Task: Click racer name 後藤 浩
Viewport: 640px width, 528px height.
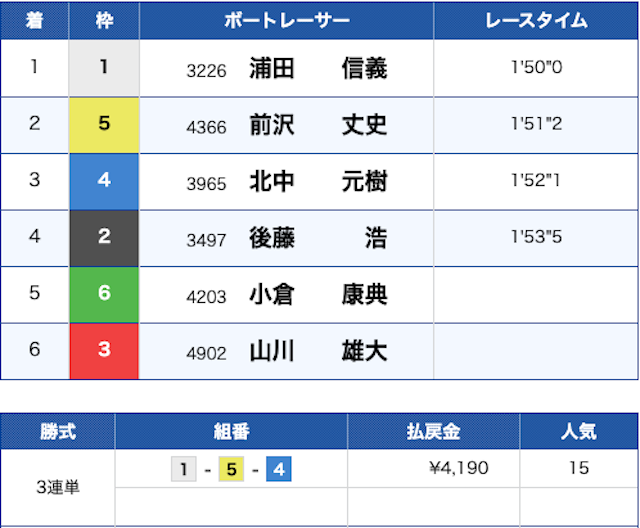Action: click(x=318, y=239)
